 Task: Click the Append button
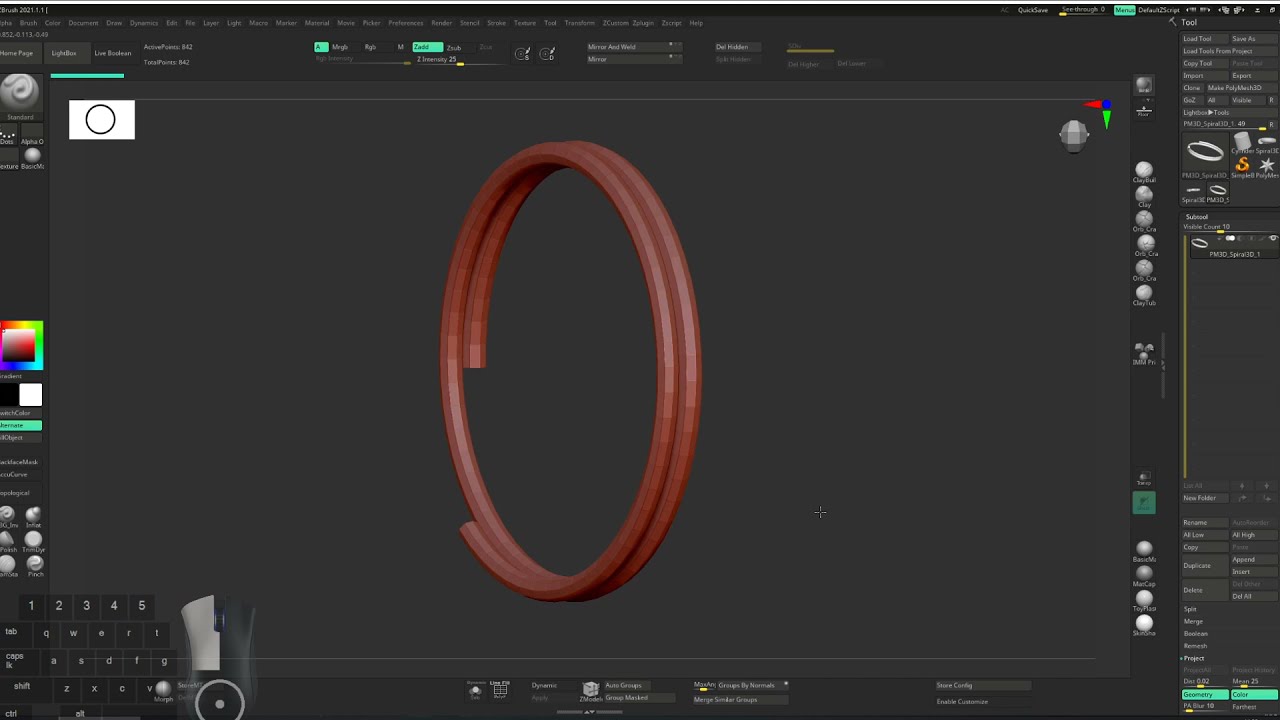1254,559
